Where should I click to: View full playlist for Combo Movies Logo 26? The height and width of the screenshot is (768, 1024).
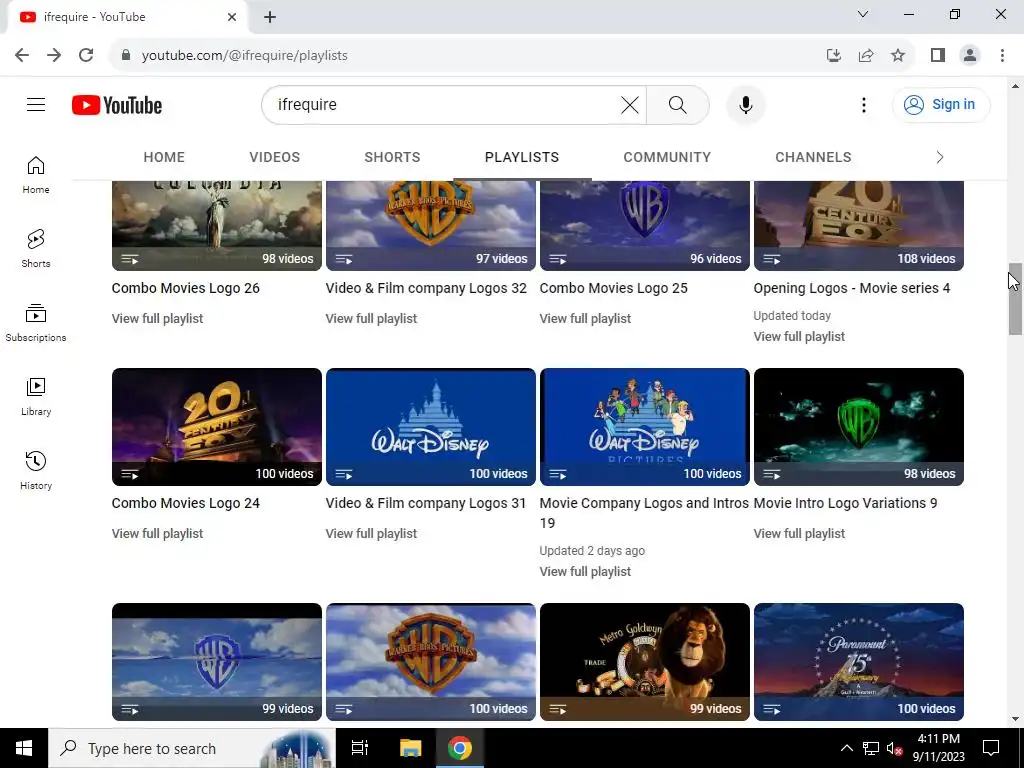(157, 318)
